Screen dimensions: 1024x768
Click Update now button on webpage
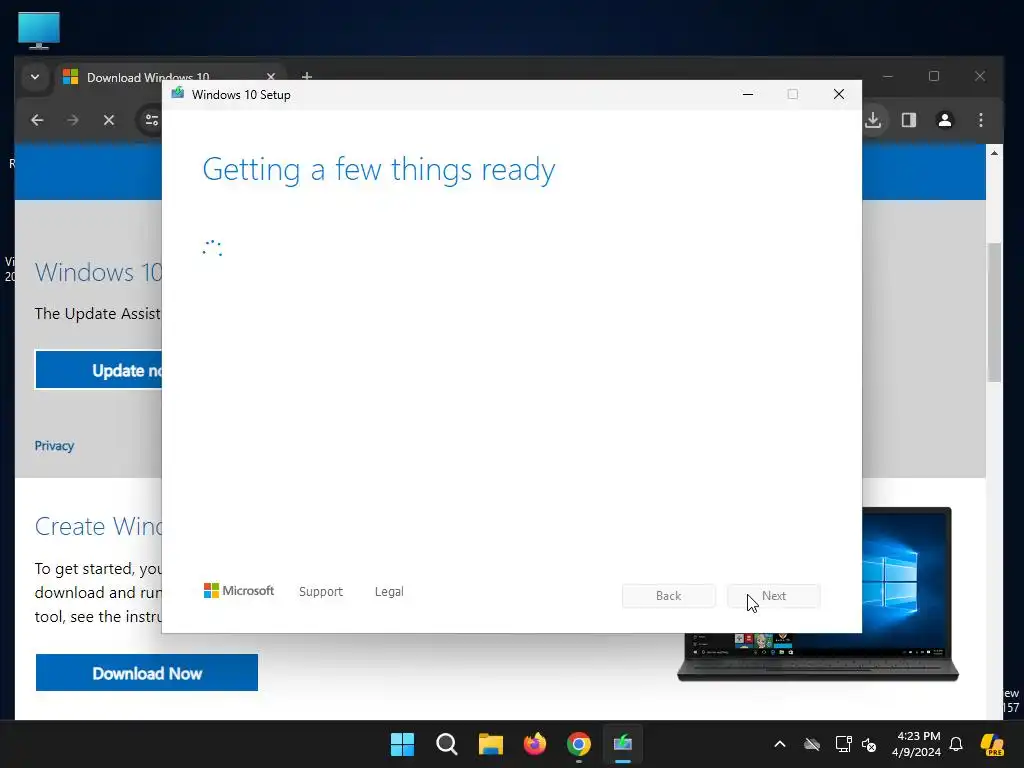pyautogui.click(x=99, y=370)
